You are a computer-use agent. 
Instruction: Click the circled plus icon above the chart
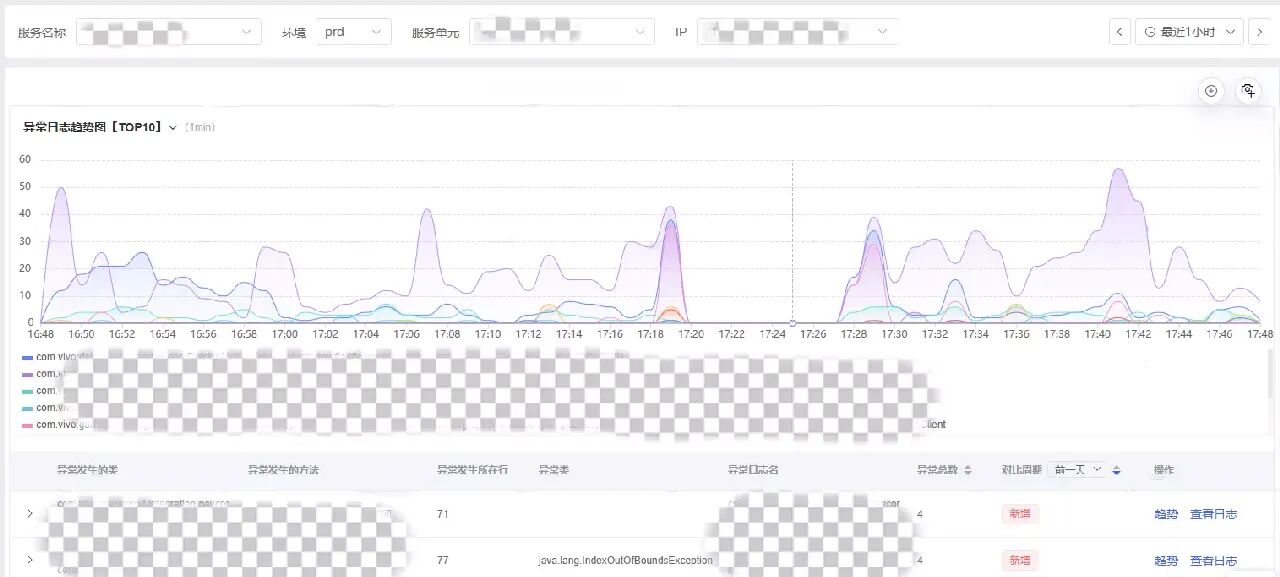tap(1211, 91)
